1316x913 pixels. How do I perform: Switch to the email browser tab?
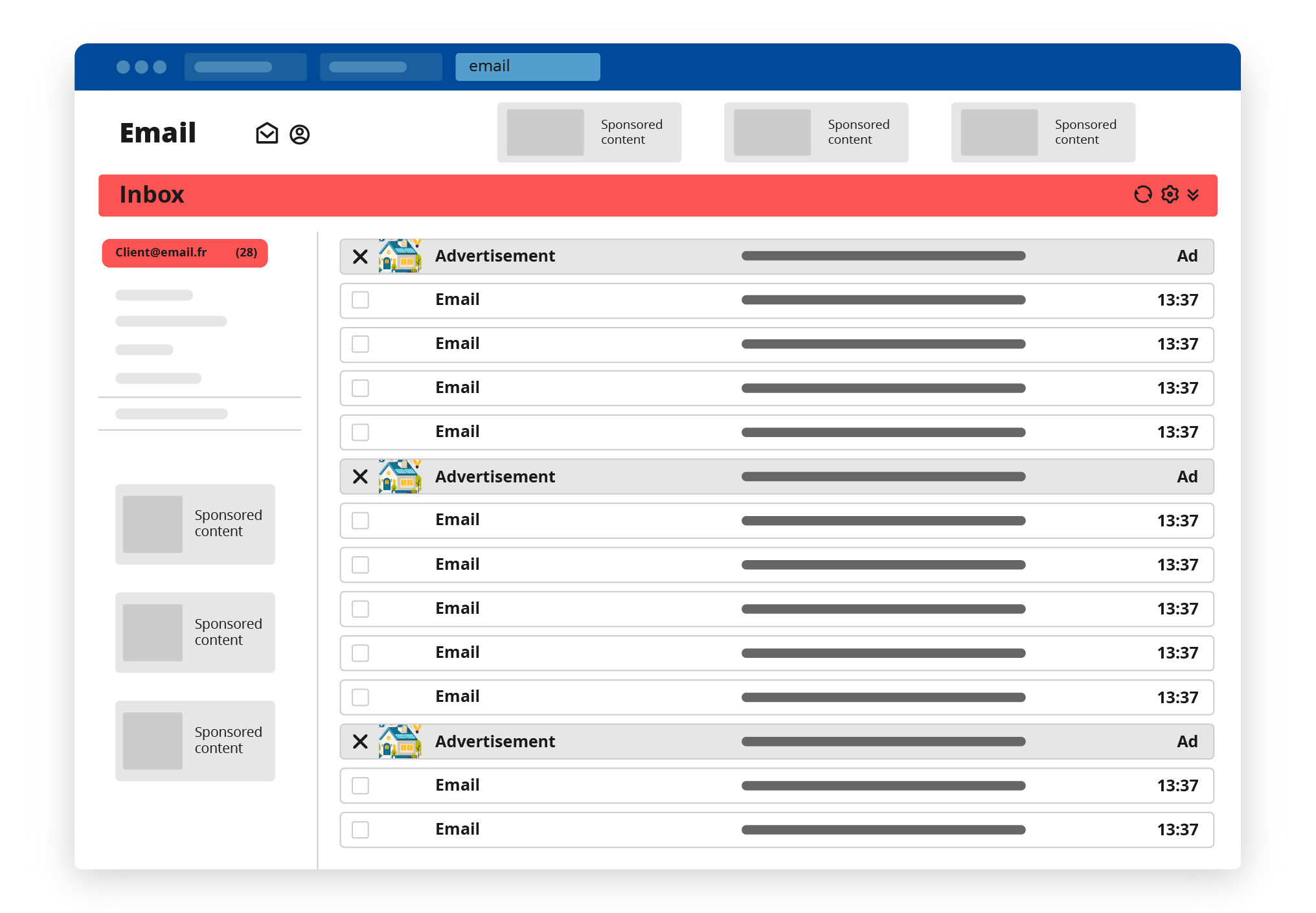[x=527, y=67]
